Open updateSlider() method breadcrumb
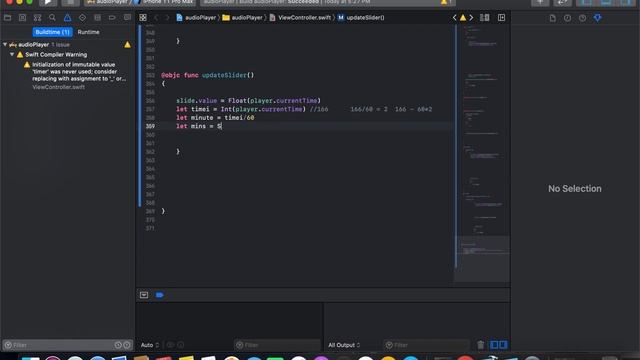Screen dimensions: 640x360 click(361, 18)
